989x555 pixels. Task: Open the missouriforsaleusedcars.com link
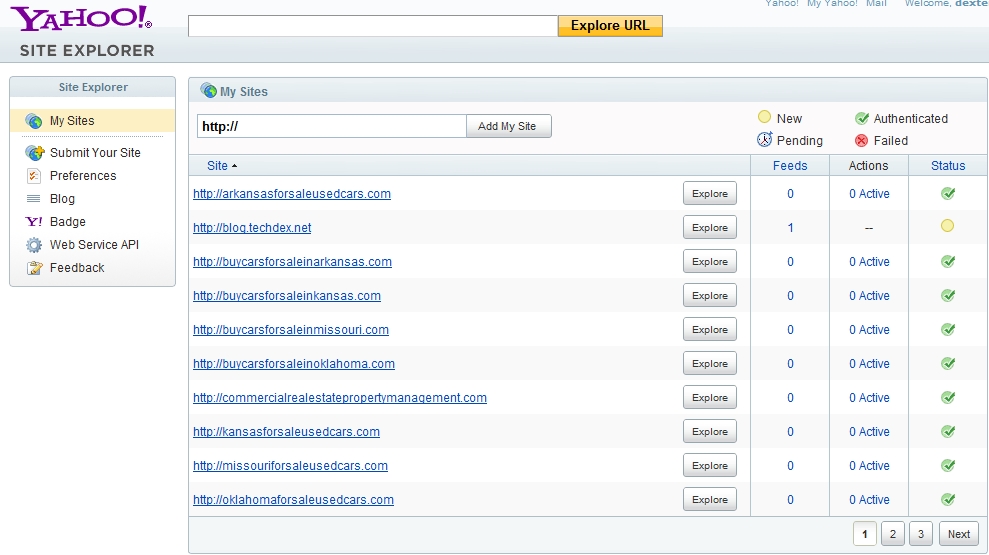click(290, 466)
